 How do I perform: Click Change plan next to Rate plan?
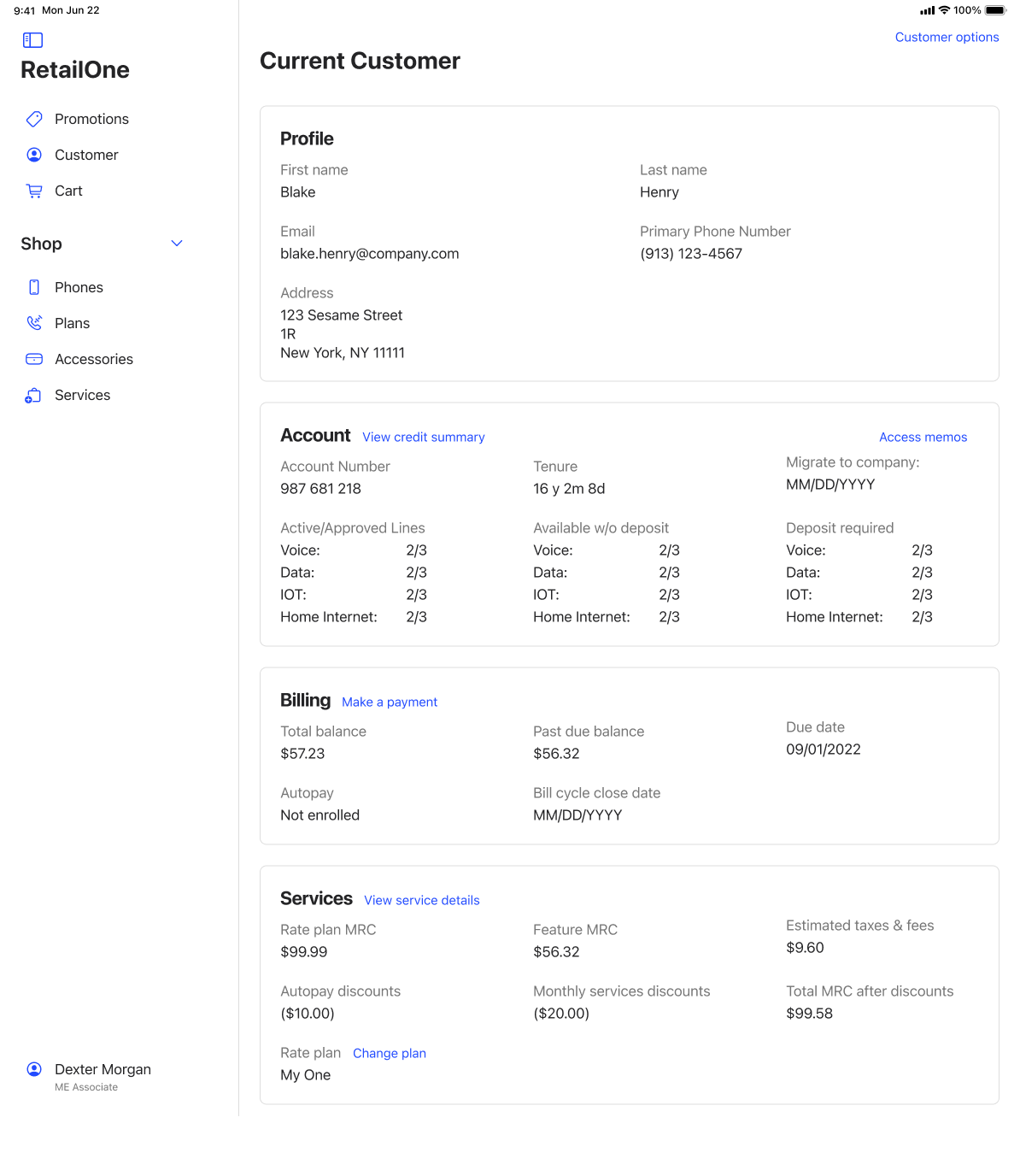pos(389,1053)
